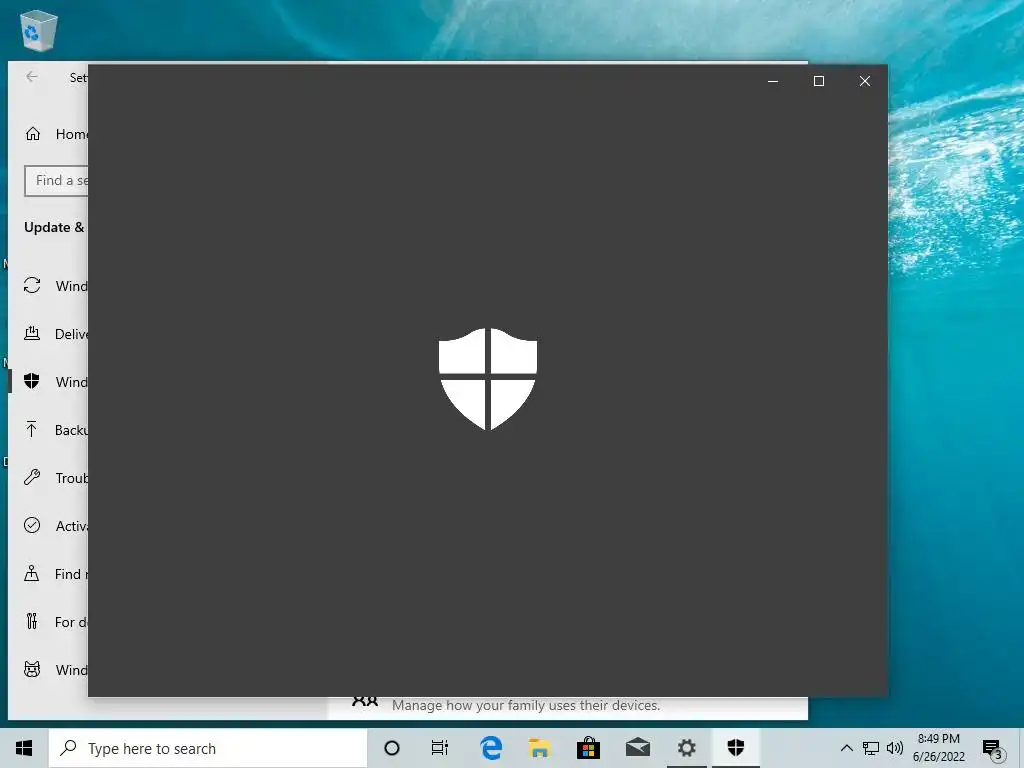The height and width of the screenshot is (768, 1024).
Task: Open File Explorer from taskbar
Action: point(539,748)
